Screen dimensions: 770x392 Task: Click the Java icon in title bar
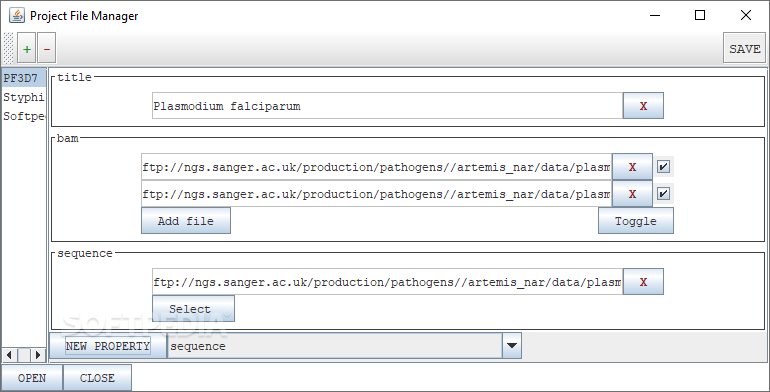point(17,15)
